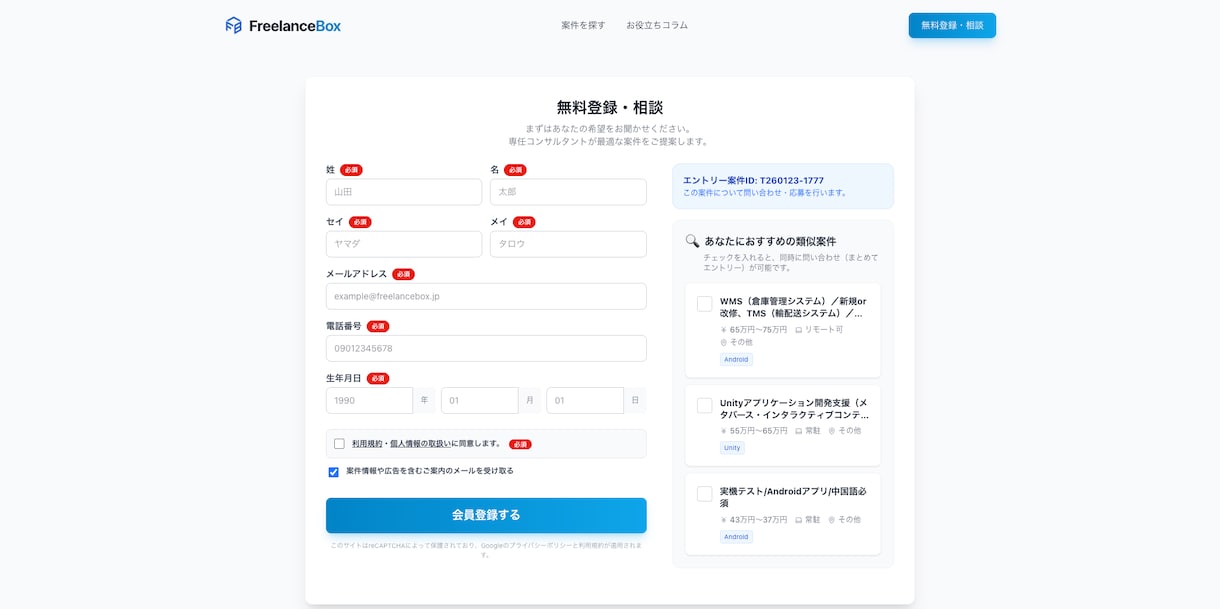Click the yen icon beside 65万円〜75万円
This screenshot has height=609, width=1220.
[724, 329]
